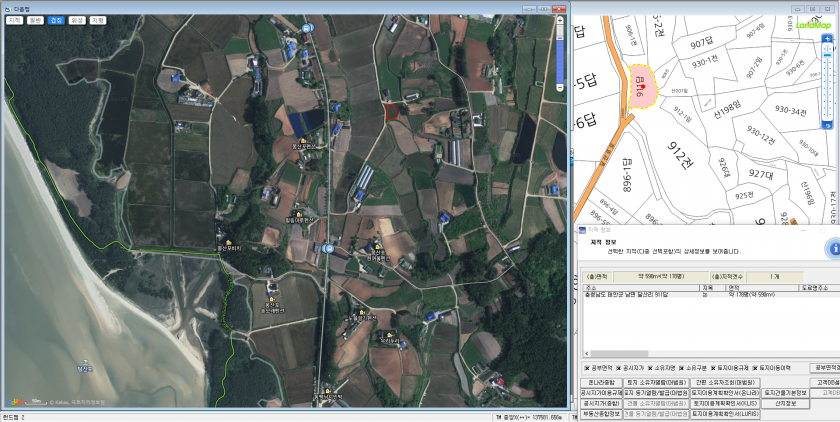Toggle the 토지이동이력 checkbox
The height and width of the screenshot is (422, 840).
pos(755,368)
